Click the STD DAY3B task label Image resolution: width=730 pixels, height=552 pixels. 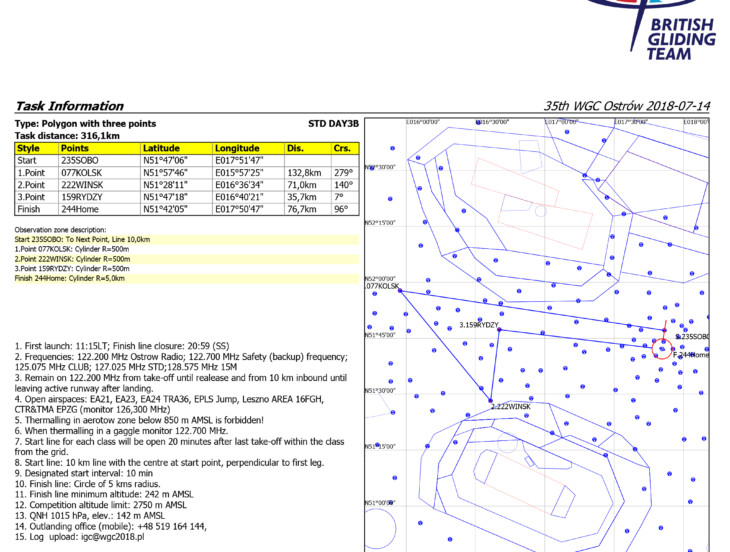coord(333,125)
